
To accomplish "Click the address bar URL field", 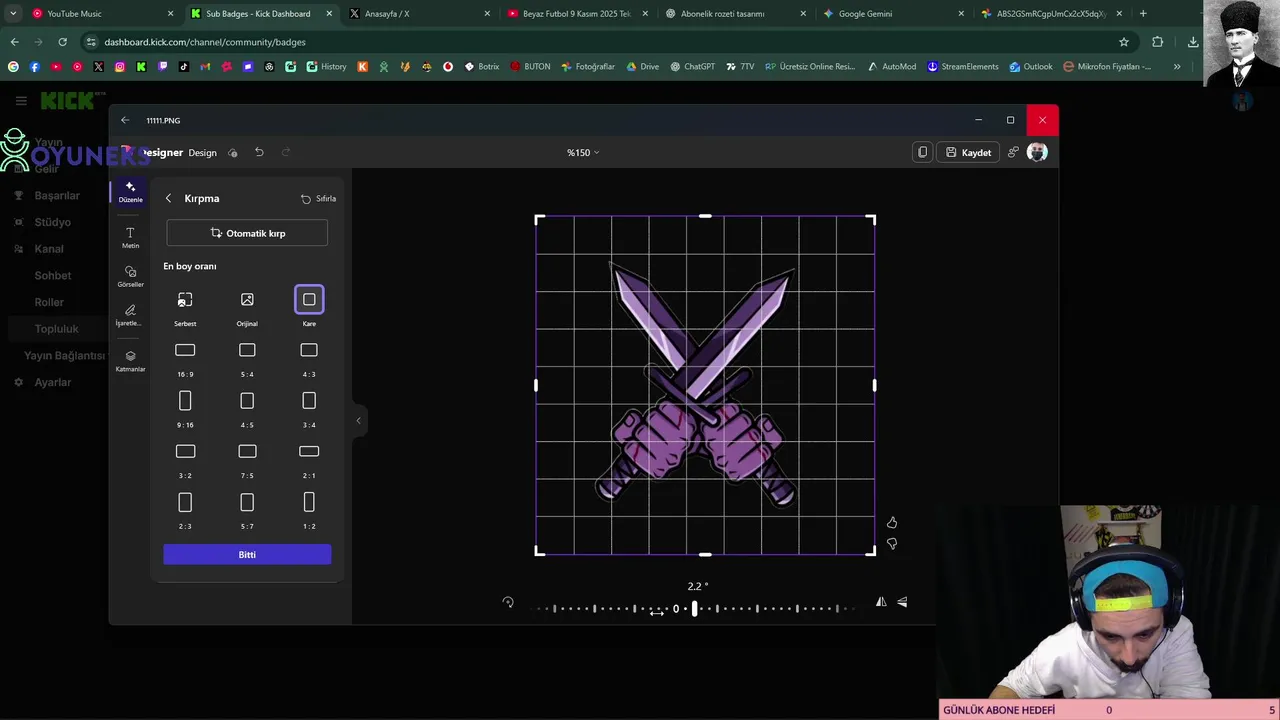I will pos(600,42).
